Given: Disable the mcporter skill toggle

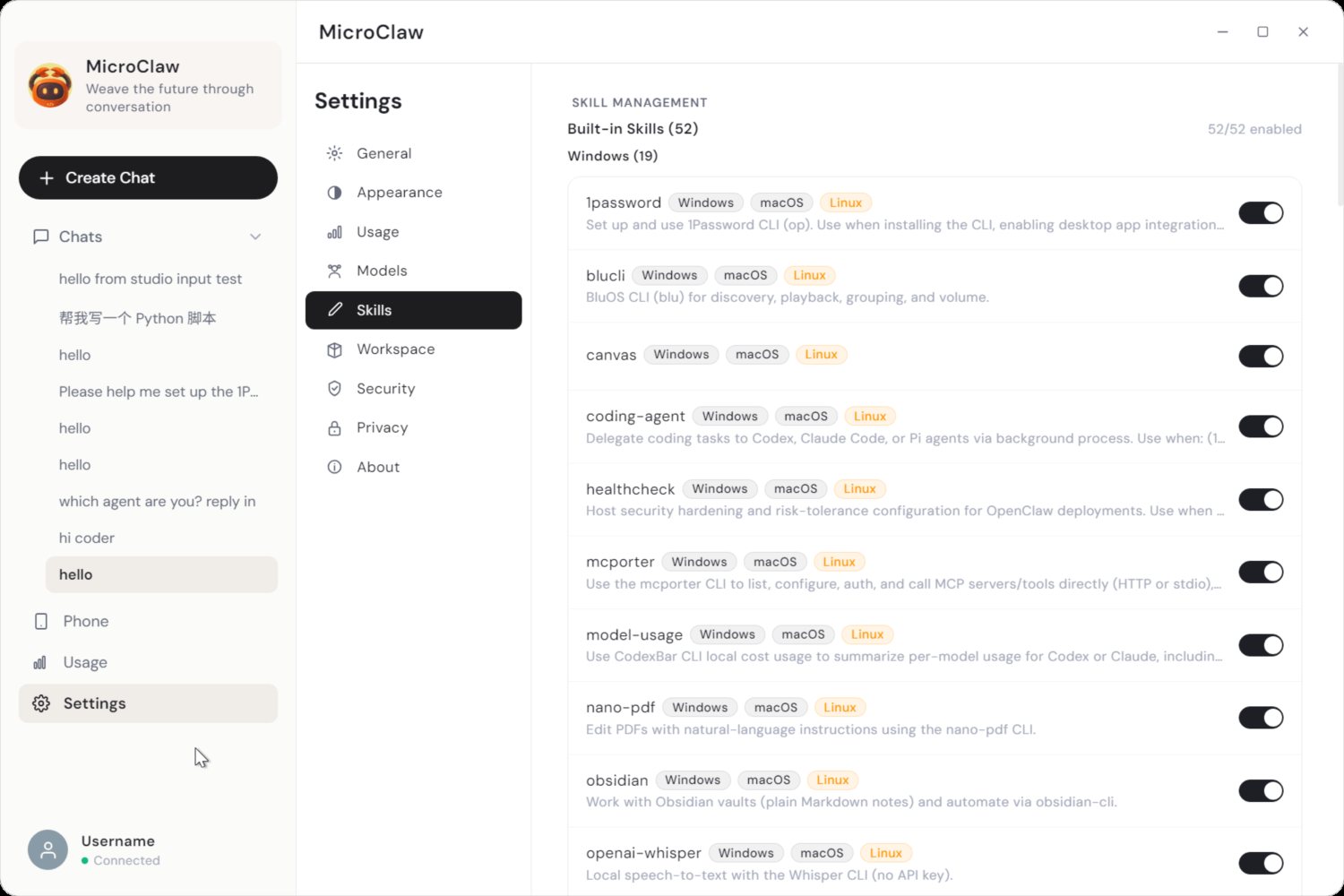Looking at the screenshot, I should point(1261,572).
